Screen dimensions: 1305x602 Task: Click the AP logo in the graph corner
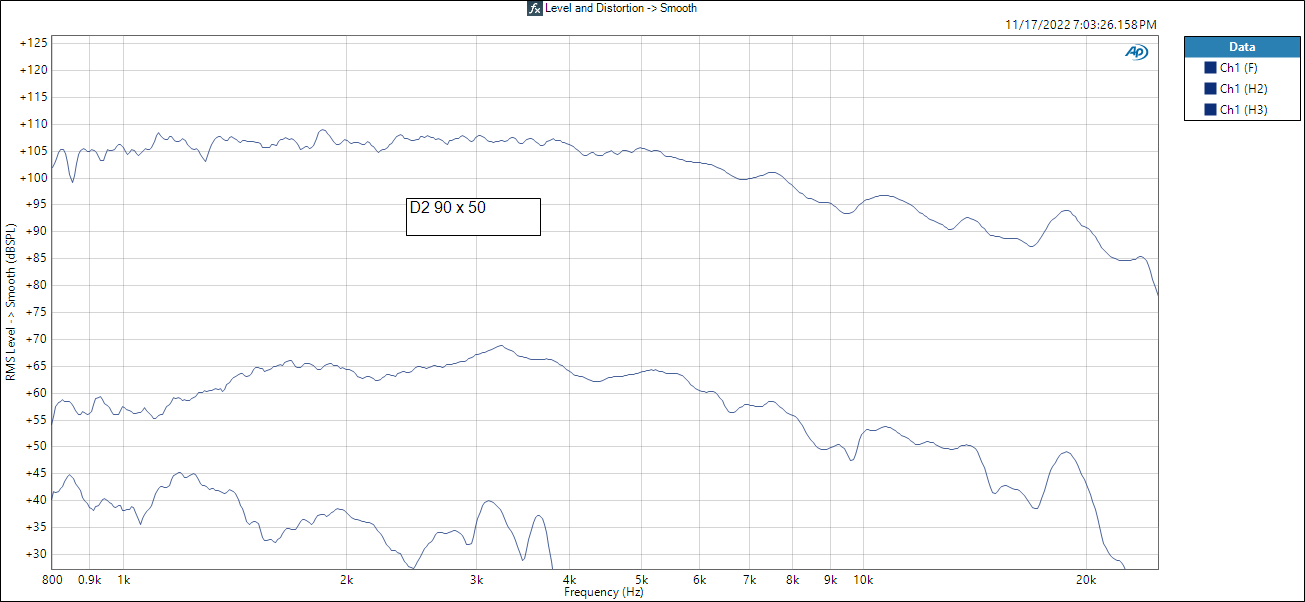click(1137, 52)
